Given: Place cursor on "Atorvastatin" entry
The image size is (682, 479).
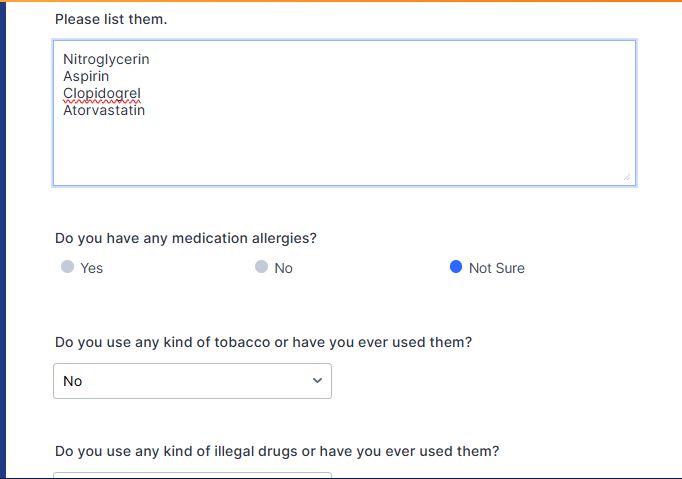Looking at the screenshot, I should 104,110.
